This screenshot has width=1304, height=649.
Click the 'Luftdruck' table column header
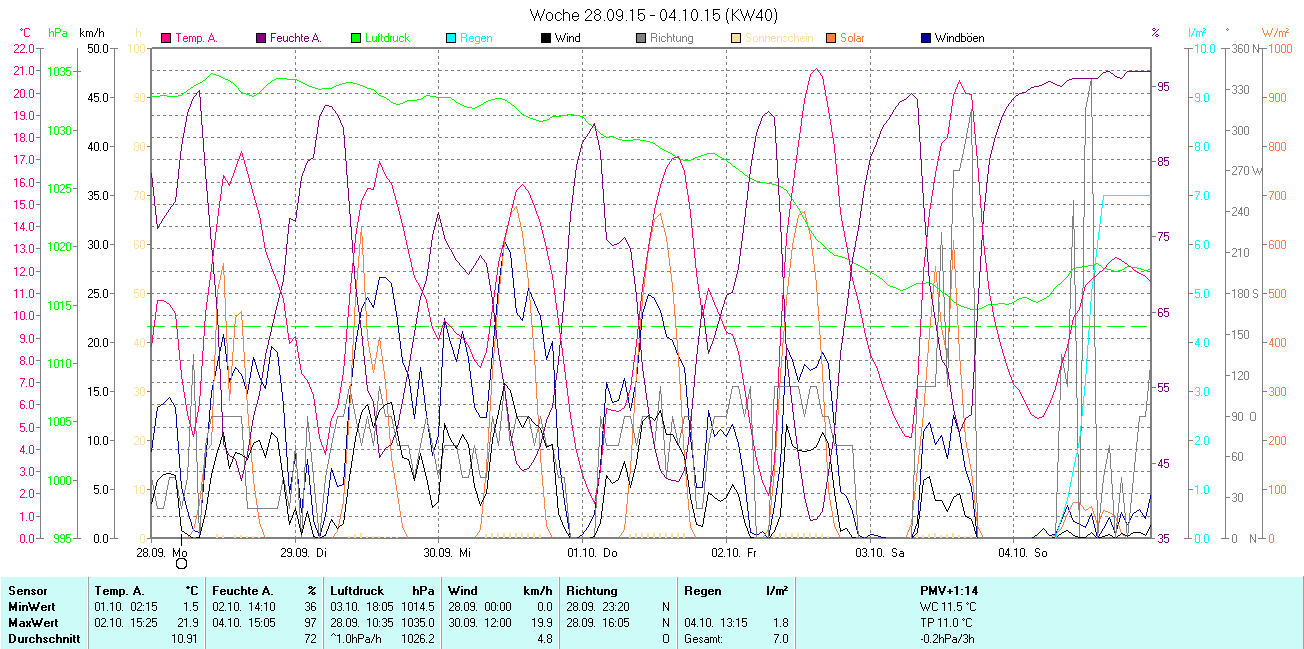click(x=356, y=591)
